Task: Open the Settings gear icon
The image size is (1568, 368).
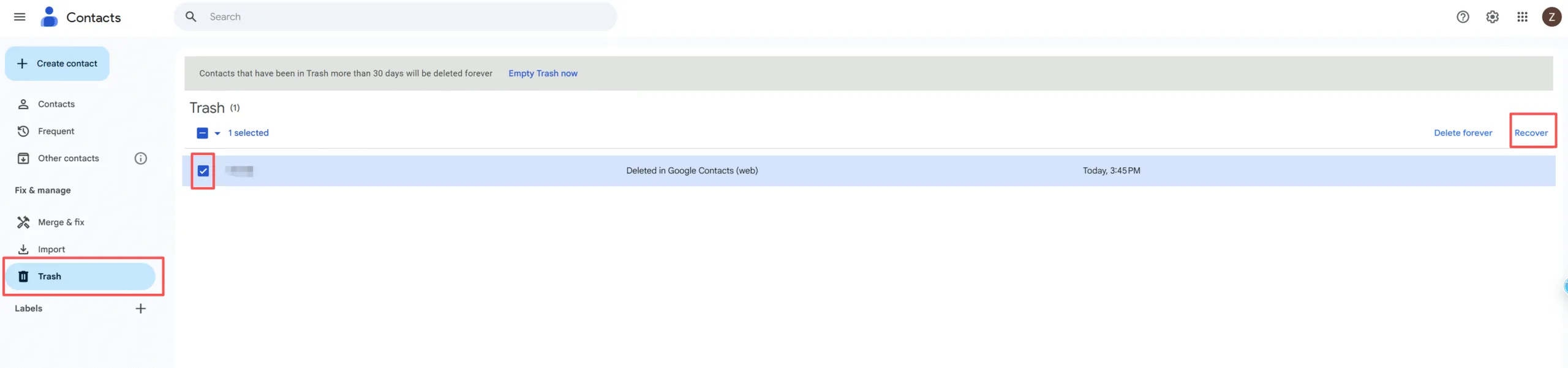Action: [1493, 17]
